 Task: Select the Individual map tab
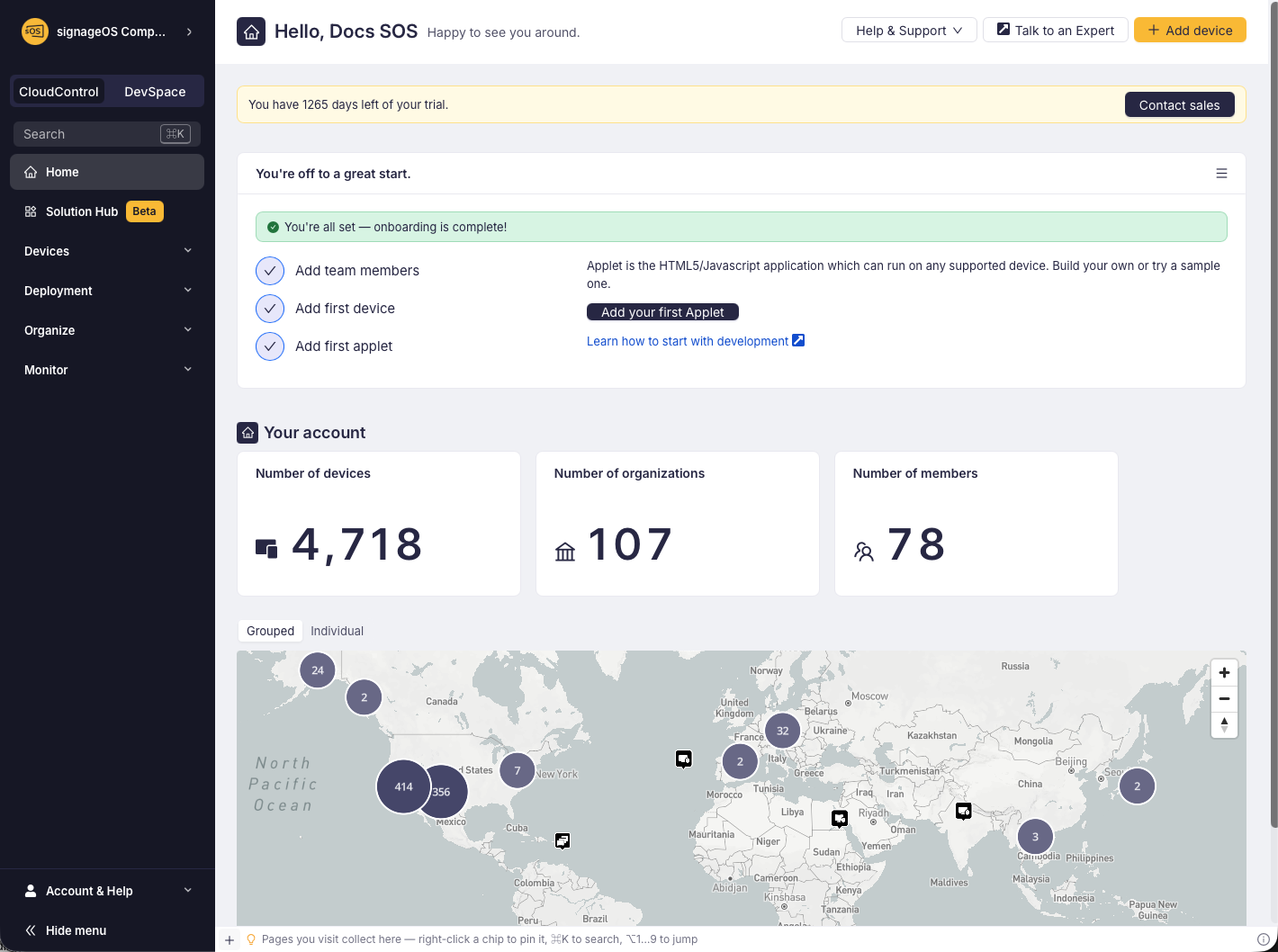(x=337, y=631)
